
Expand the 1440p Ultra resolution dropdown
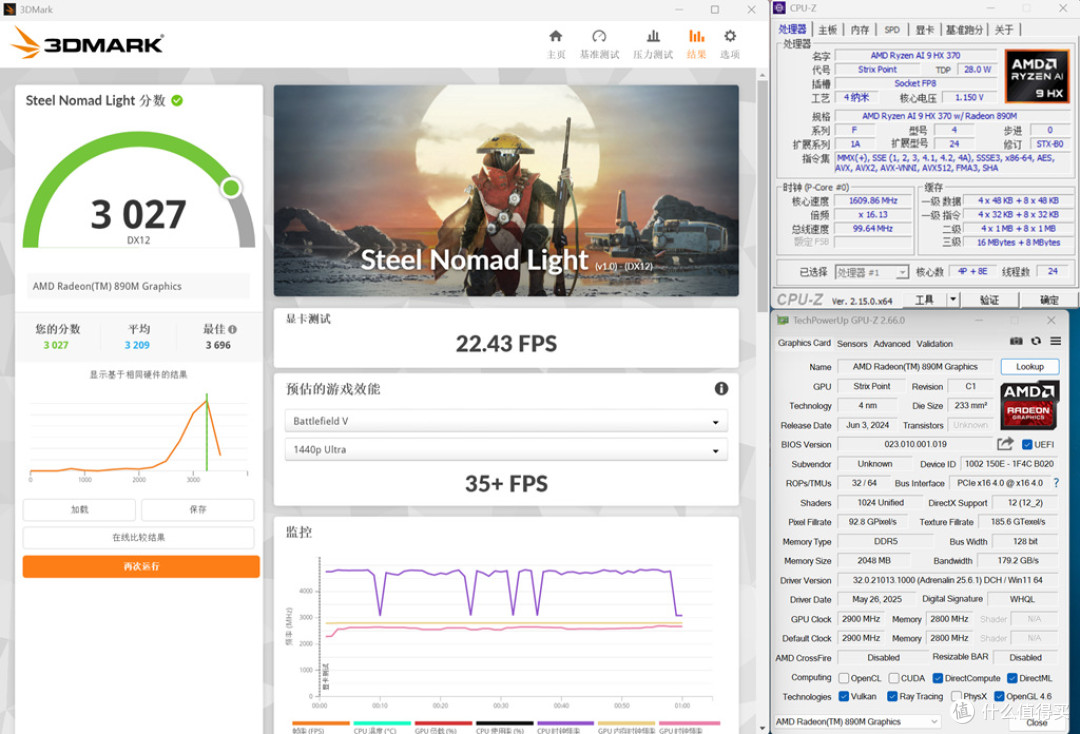click(x=506, y=450)
